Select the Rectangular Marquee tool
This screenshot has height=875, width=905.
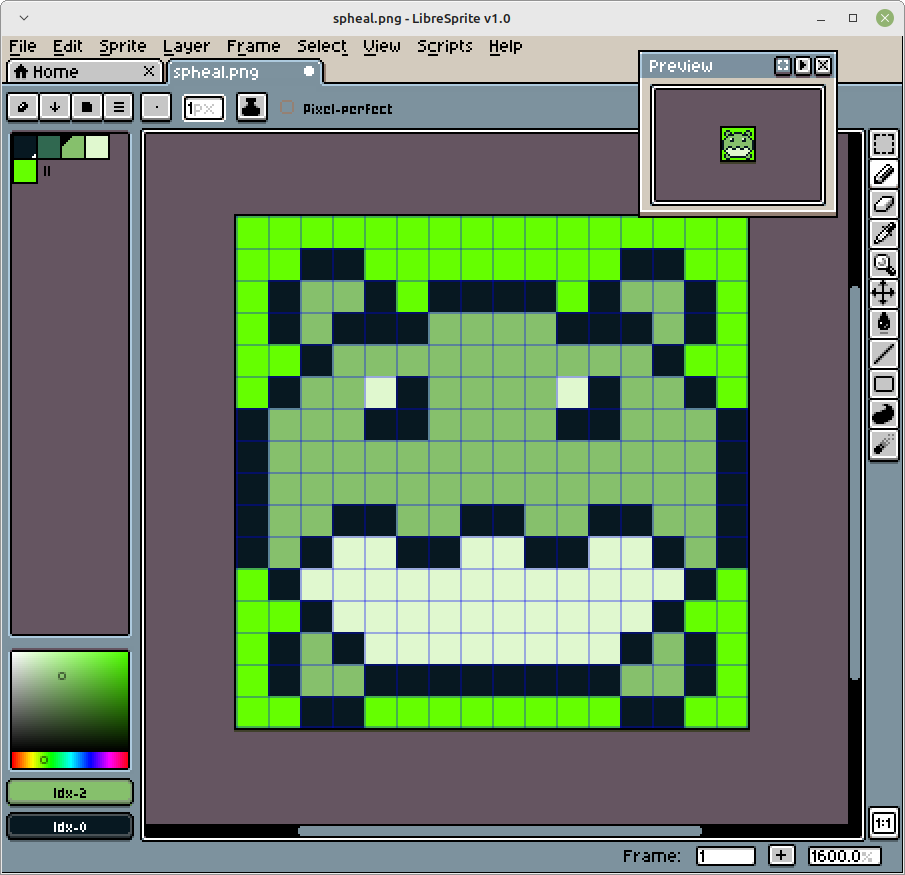pos(883,144)
